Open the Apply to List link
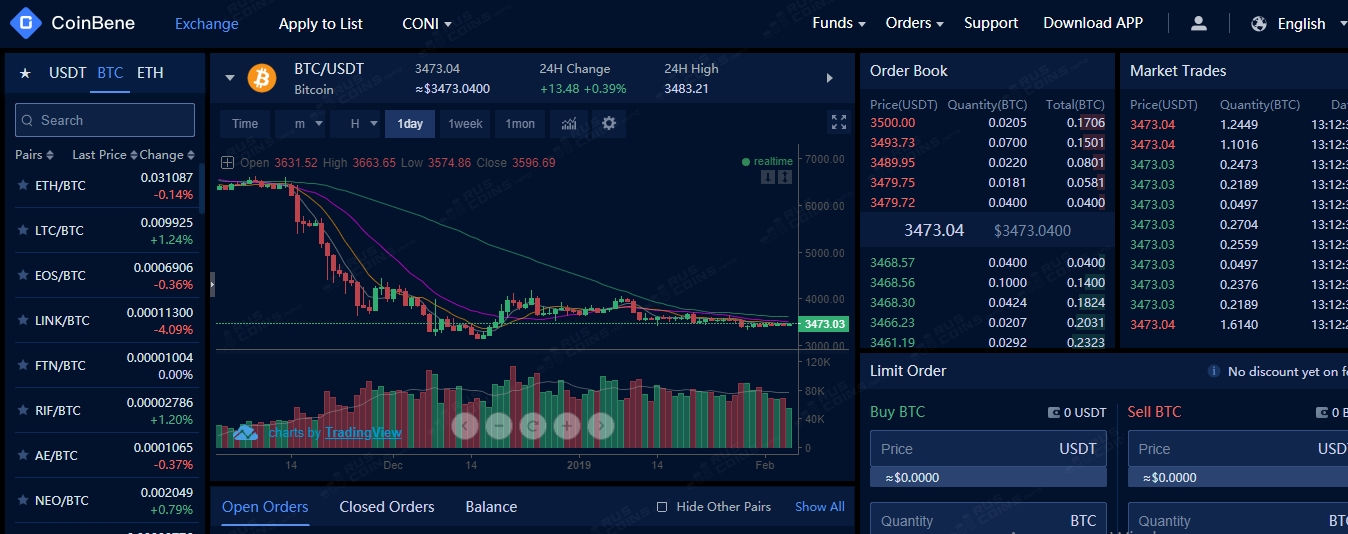 click(321, 23)
